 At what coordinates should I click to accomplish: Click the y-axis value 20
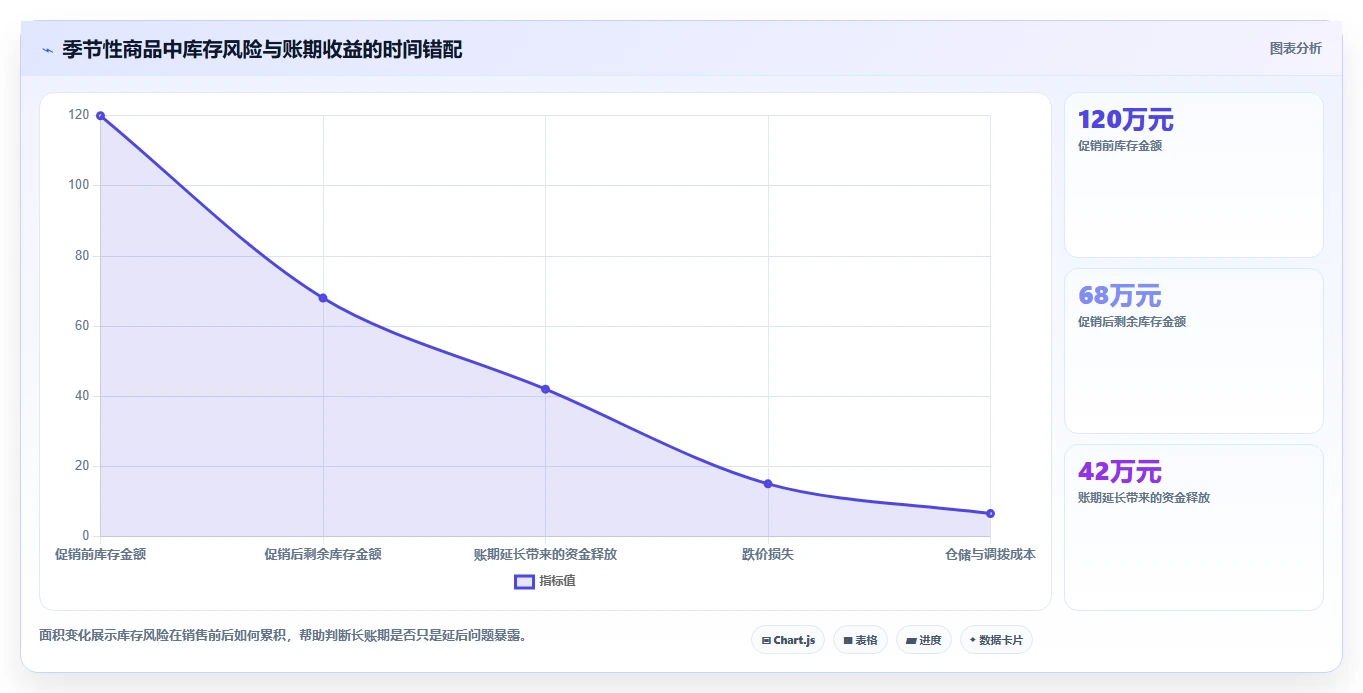coord(82,466)
